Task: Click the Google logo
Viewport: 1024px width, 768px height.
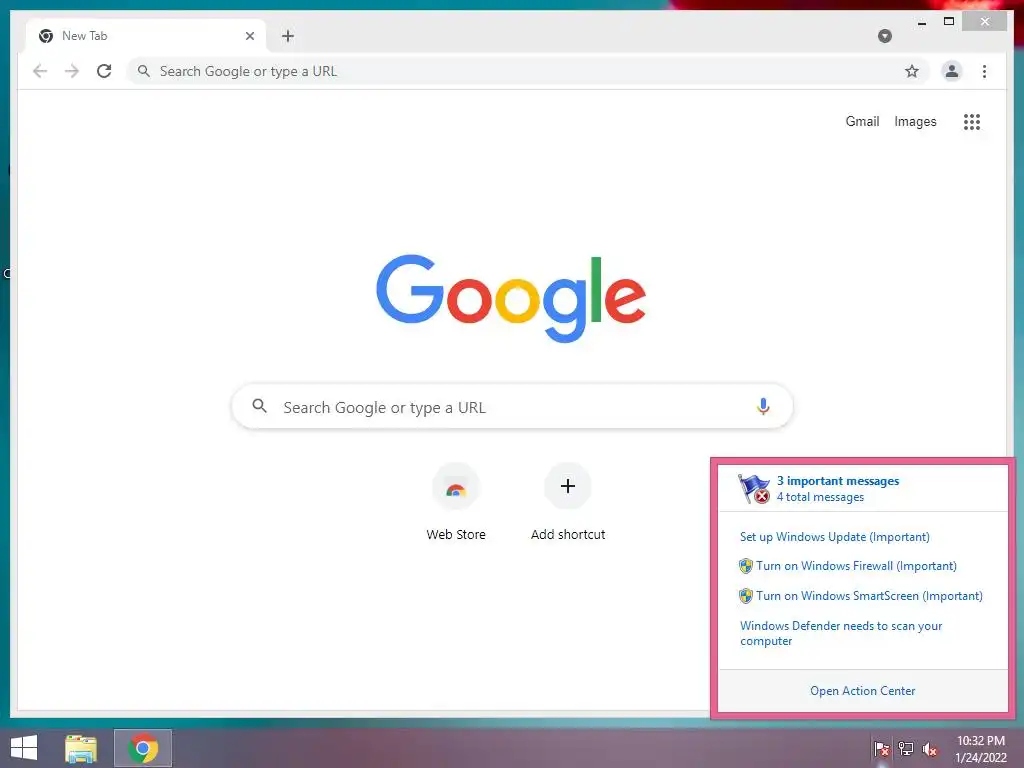Action: click(511, 298)
